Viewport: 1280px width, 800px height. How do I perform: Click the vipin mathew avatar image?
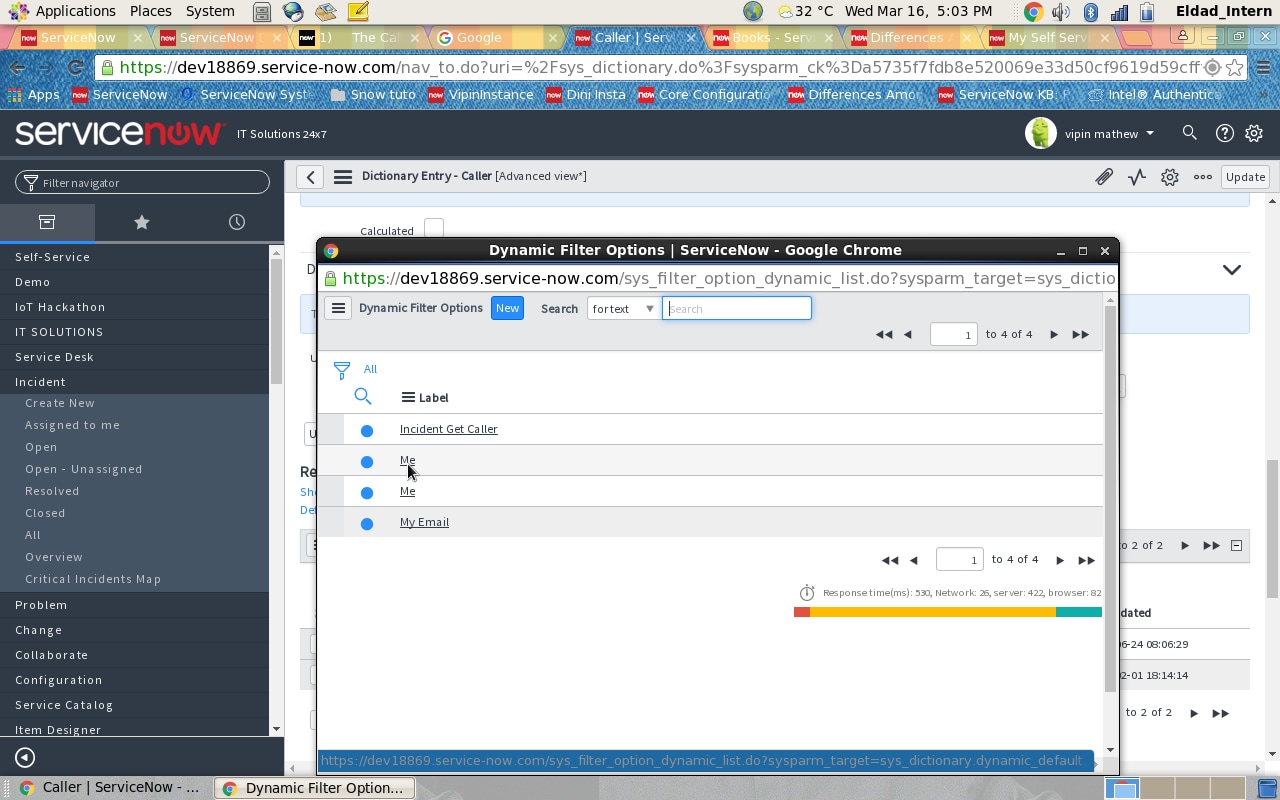click(x=1041, y=133)
